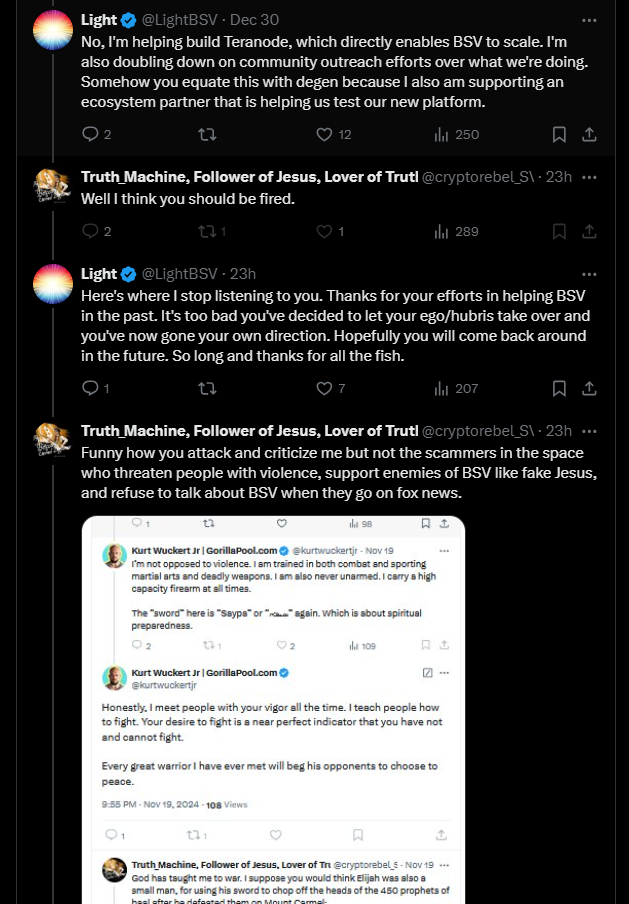Retweet Light's Dec 30 tweet
Screen dimensions: 629x904
pos(207,134)
